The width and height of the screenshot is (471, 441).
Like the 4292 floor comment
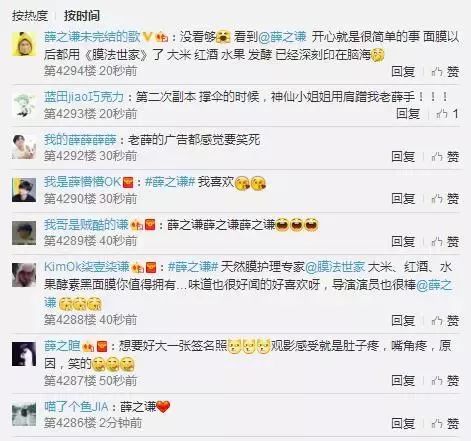(x=445, y=156)
